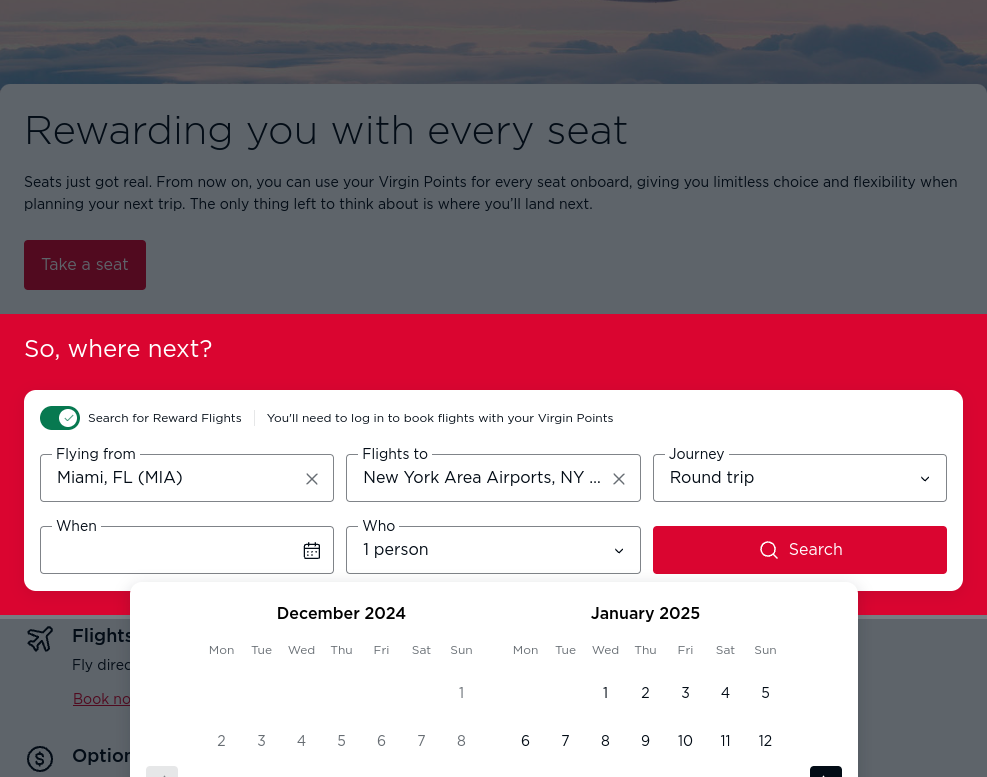Expand the Journey Round trip dropdown
987x777 pixels.
tap(799, 478)
